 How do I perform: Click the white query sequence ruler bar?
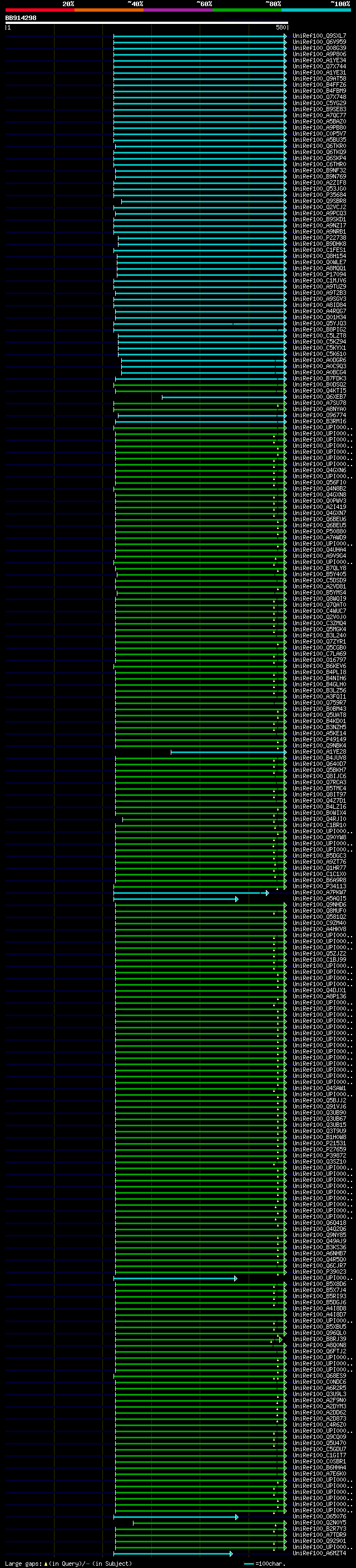coord(147,22)
